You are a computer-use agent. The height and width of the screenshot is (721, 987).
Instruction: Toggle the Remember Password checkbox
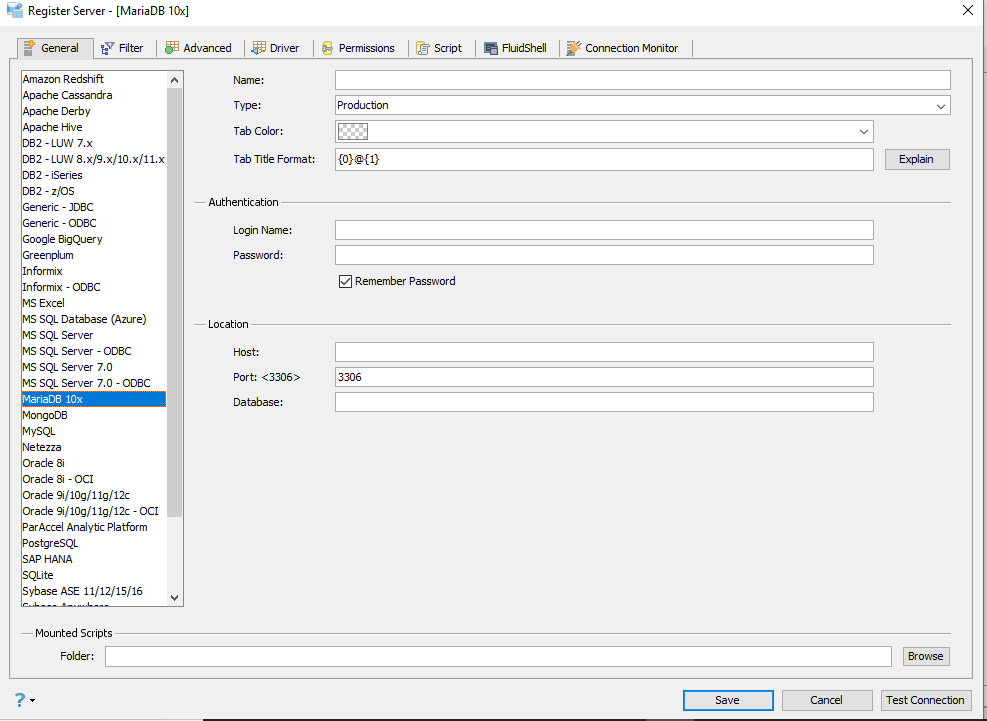coord(345,281)
